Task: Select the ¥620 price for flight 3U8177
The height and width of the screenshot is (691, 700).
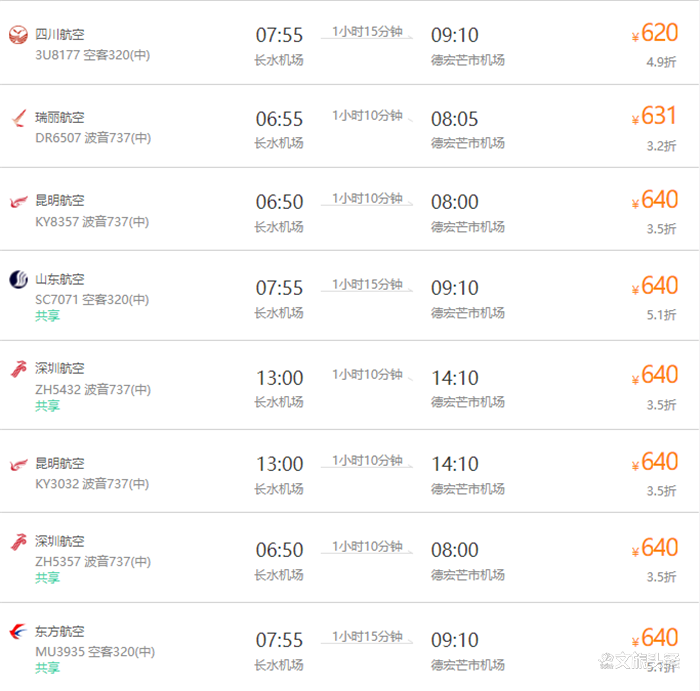Action: pos(655,33)
